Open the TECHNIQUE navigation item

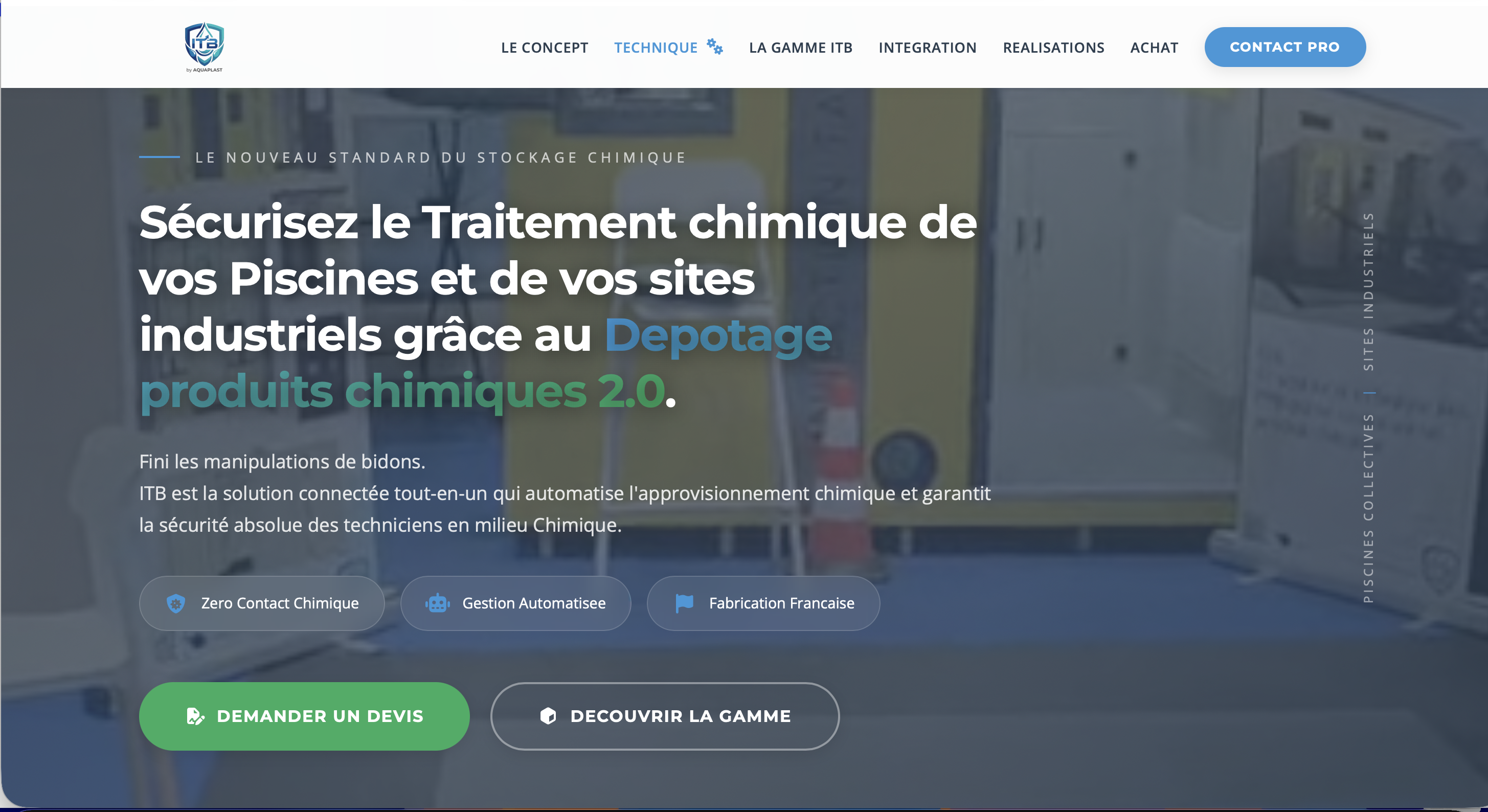(x=655, y=48)
